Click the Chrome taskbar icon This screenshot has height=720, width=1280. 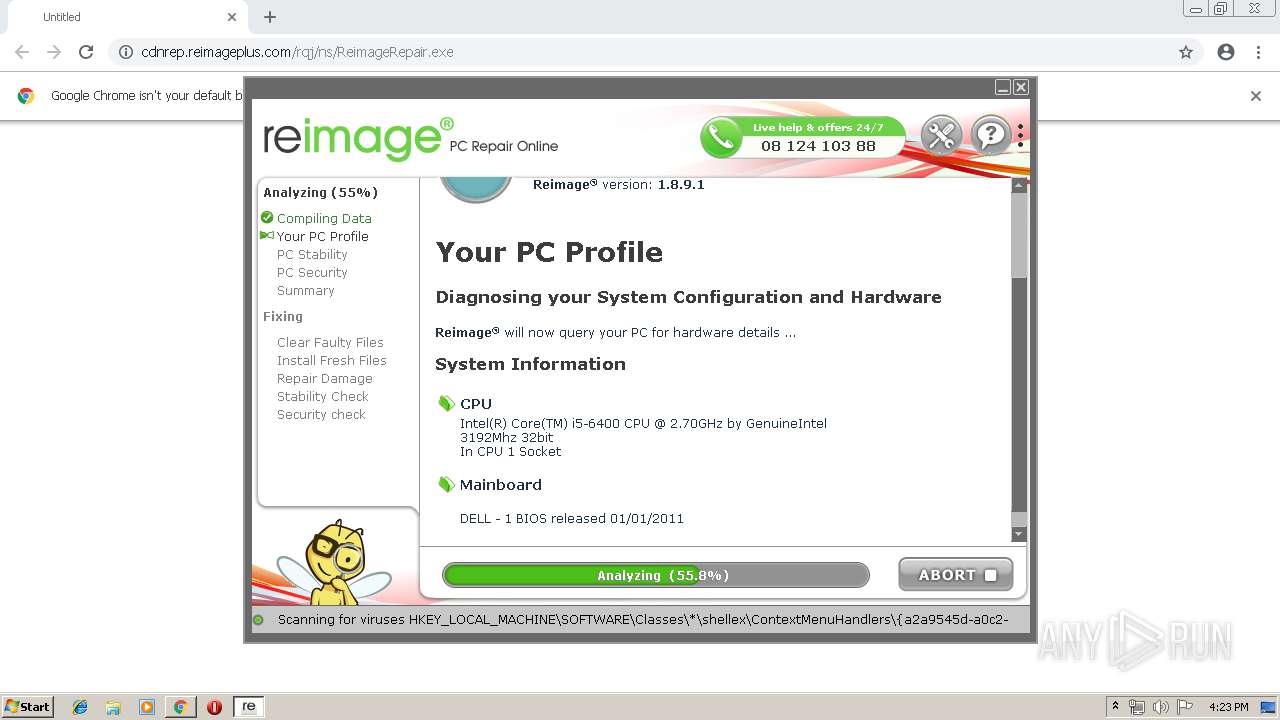click(x=180, y=707)
